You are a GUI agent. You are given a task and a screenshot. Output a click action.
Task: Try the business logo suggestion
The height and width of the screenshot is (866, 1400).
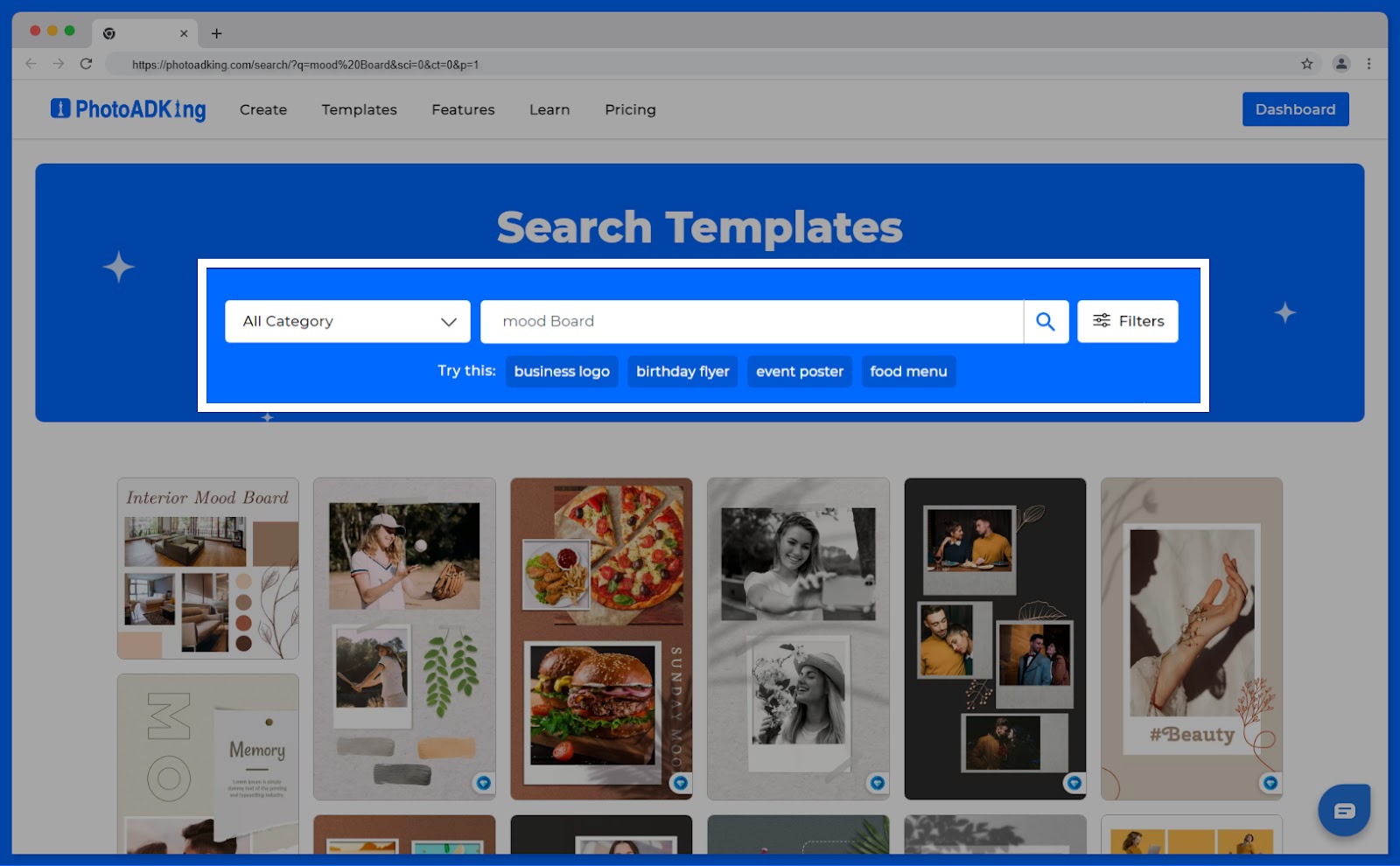click(562, 372)
